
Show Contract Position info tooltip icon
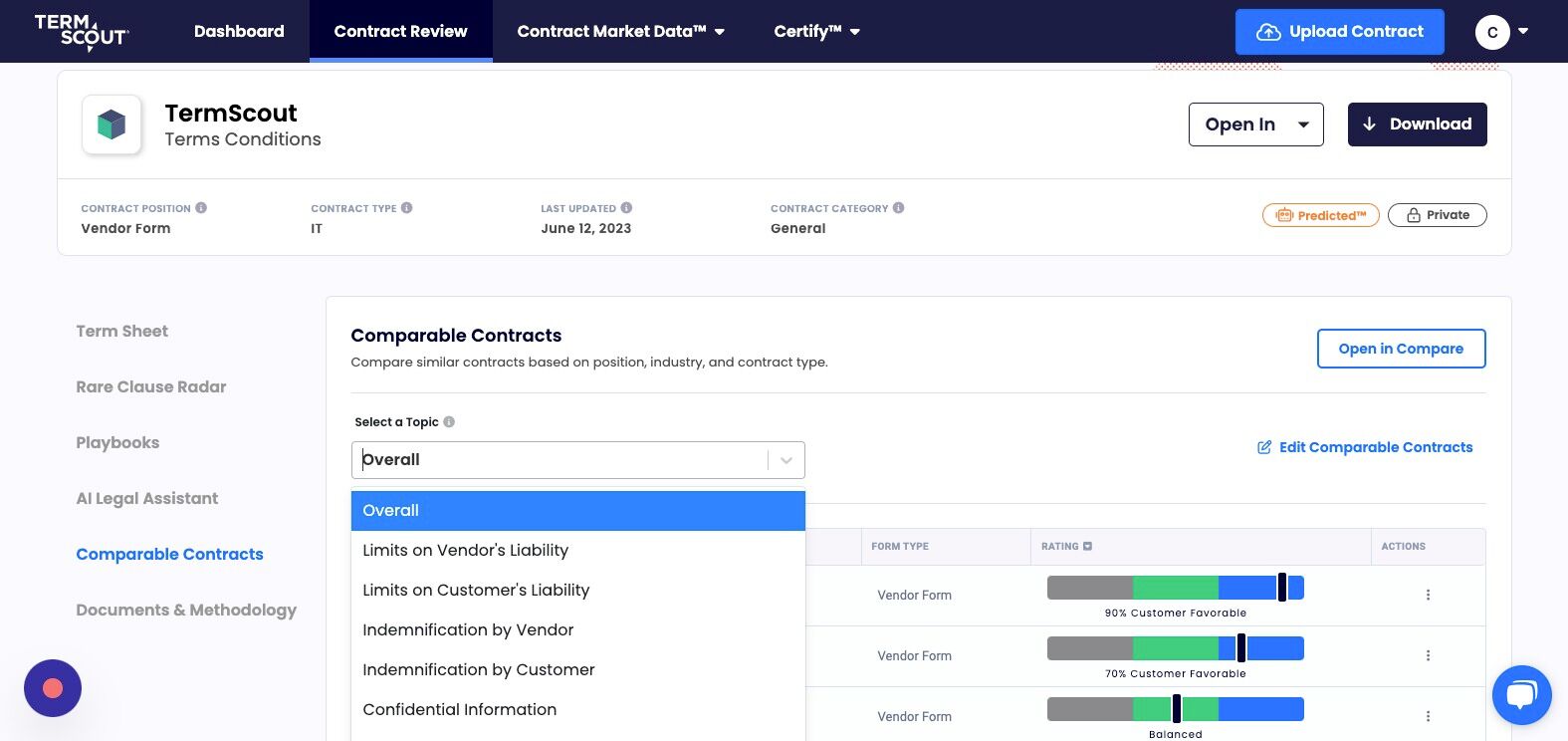click(201, 208)
